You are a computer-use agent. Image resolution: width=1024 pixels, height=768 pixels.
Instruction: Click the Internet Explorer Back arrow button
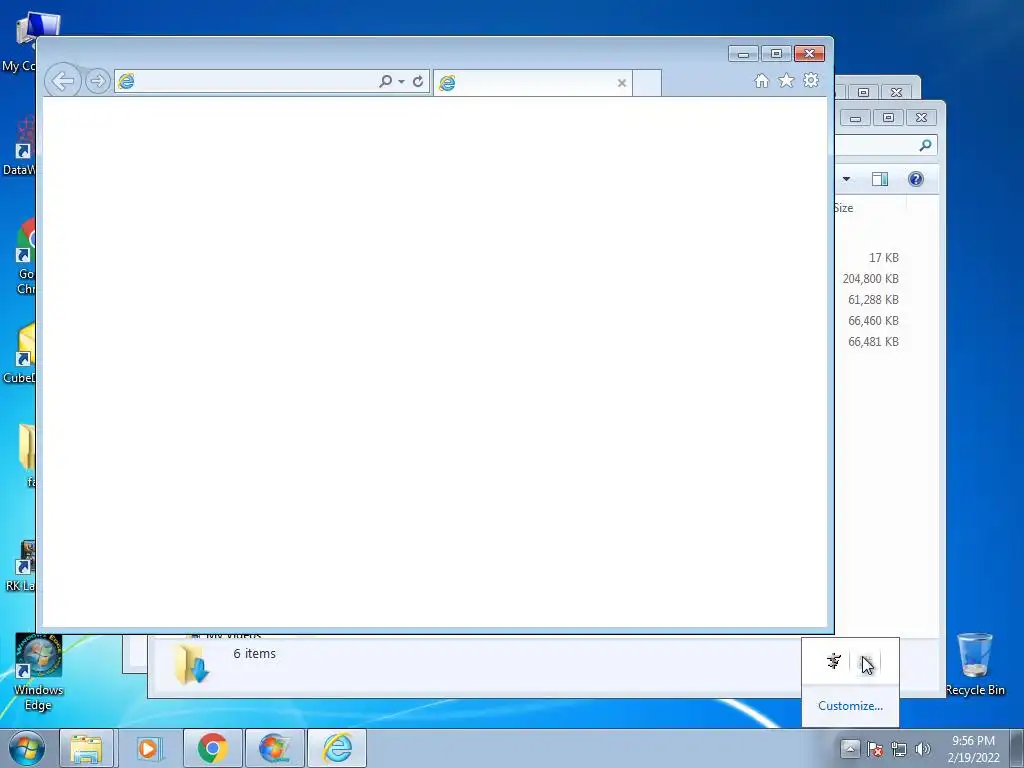[63, 82]
